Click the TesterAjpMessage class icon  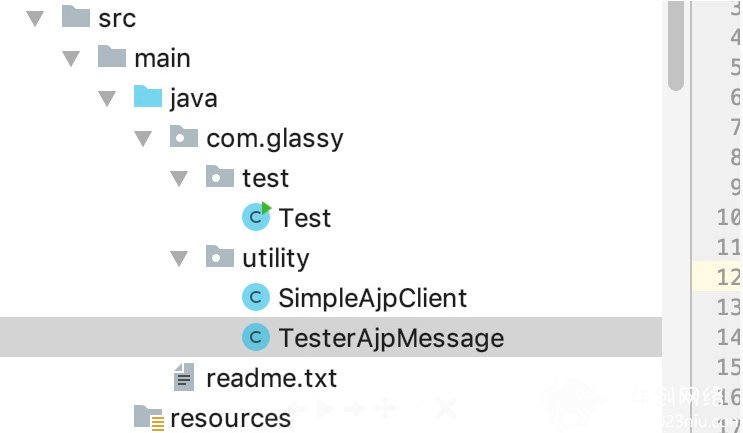pyautogui.click(x=256, y=337)
